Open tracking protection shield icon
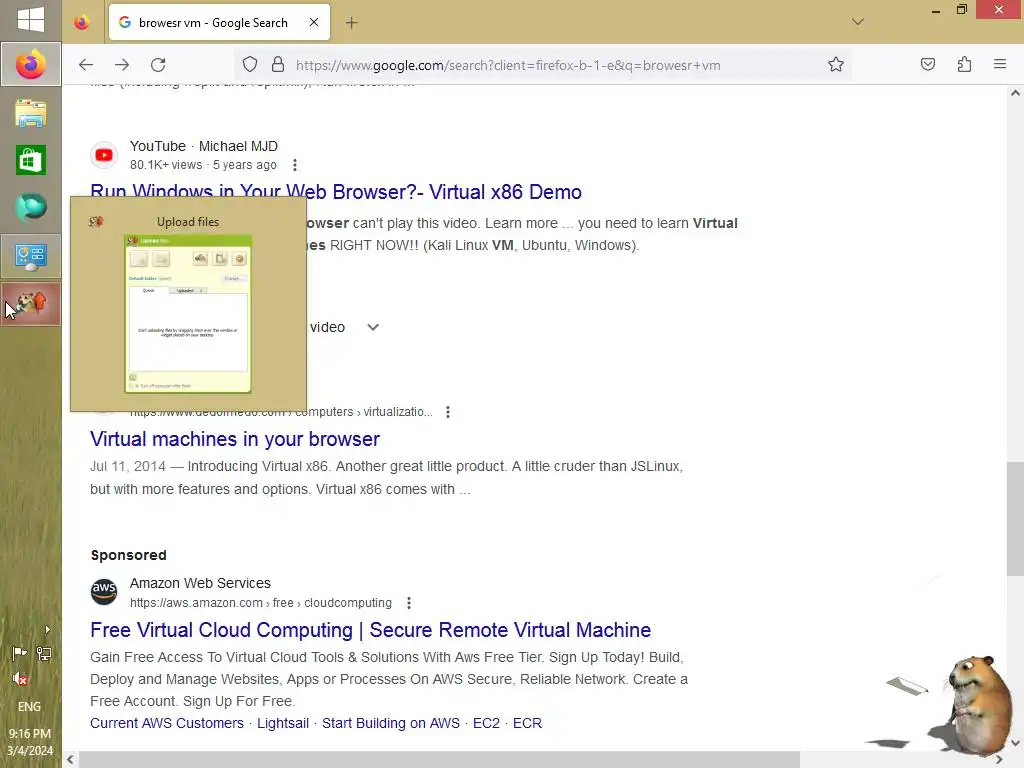The height and width of the screenshot is (768, 1024). pos(250,65)
